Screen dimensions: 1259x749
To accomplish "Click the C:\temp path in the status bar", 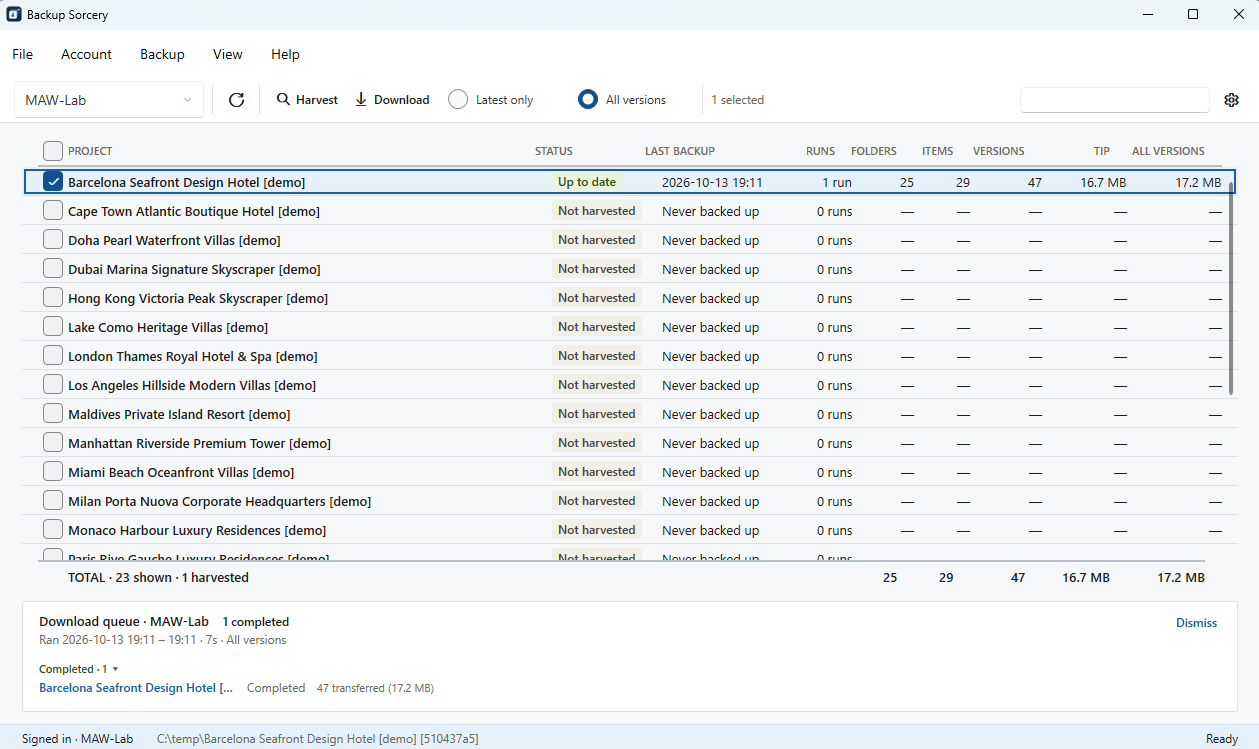I will coord(318,739).
